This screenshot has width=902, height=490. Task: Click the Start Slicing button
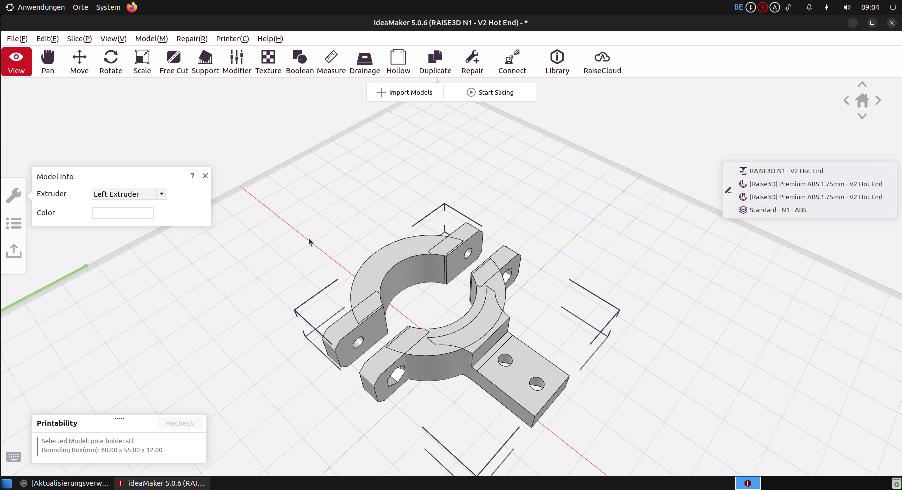pos(490,92)
